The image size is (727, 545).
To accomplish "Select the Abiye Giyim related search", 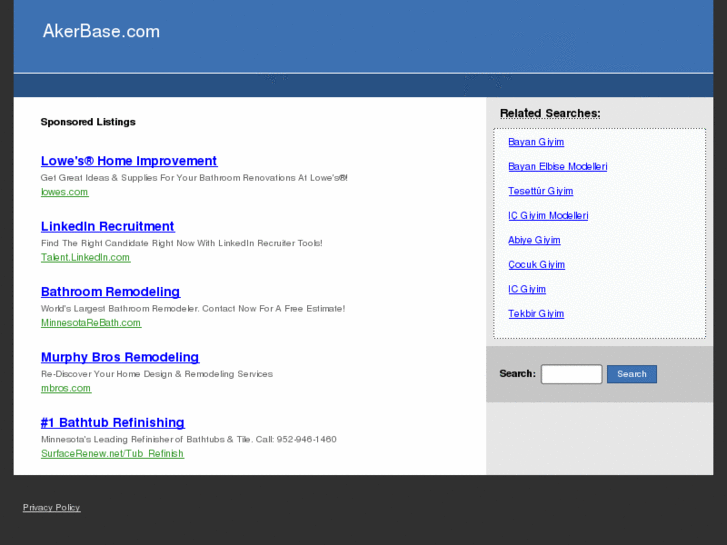I will (x=534, y=240).
